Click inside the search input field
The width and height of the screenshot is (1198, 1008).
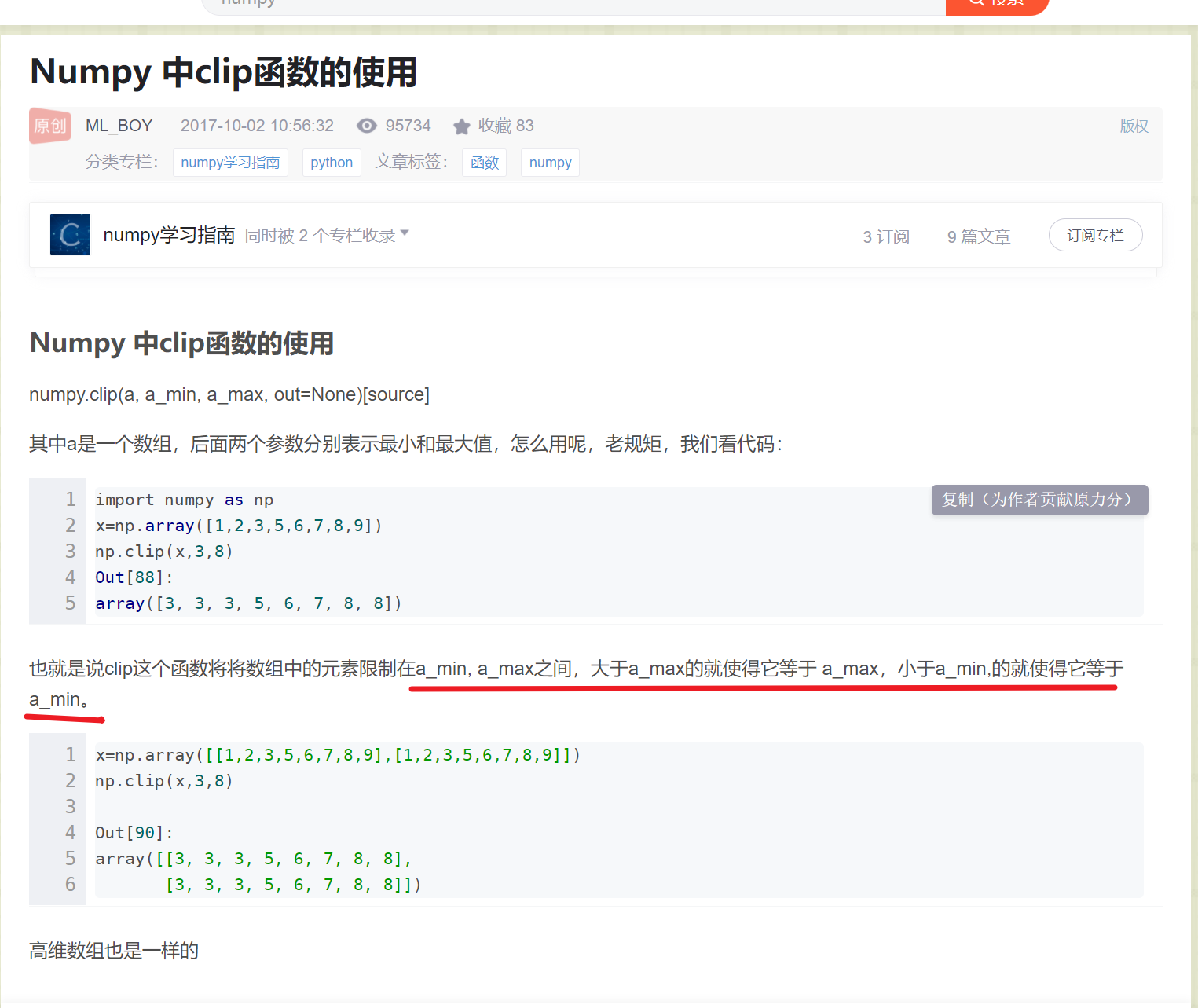point(550,4)
